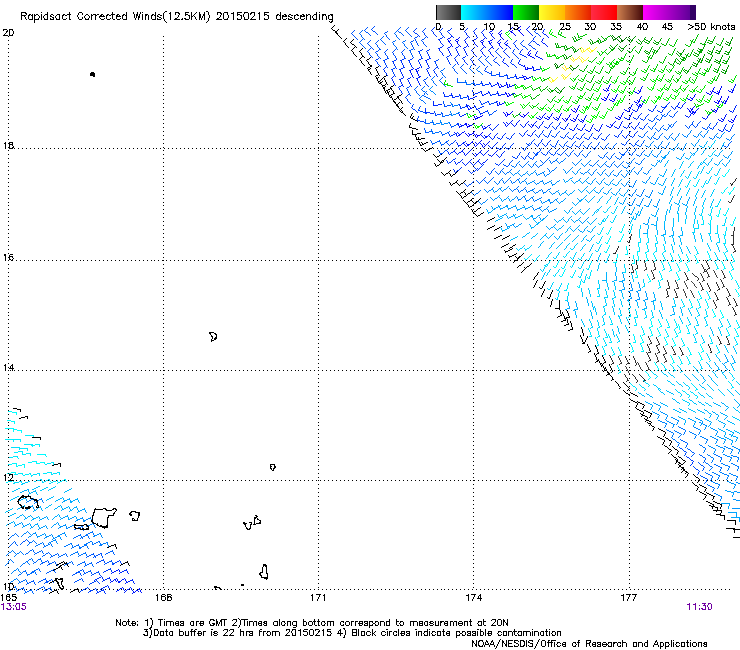Click the 'Data buffer is 22 hrs' note
740x650 pixels.
tap(199, 633)
